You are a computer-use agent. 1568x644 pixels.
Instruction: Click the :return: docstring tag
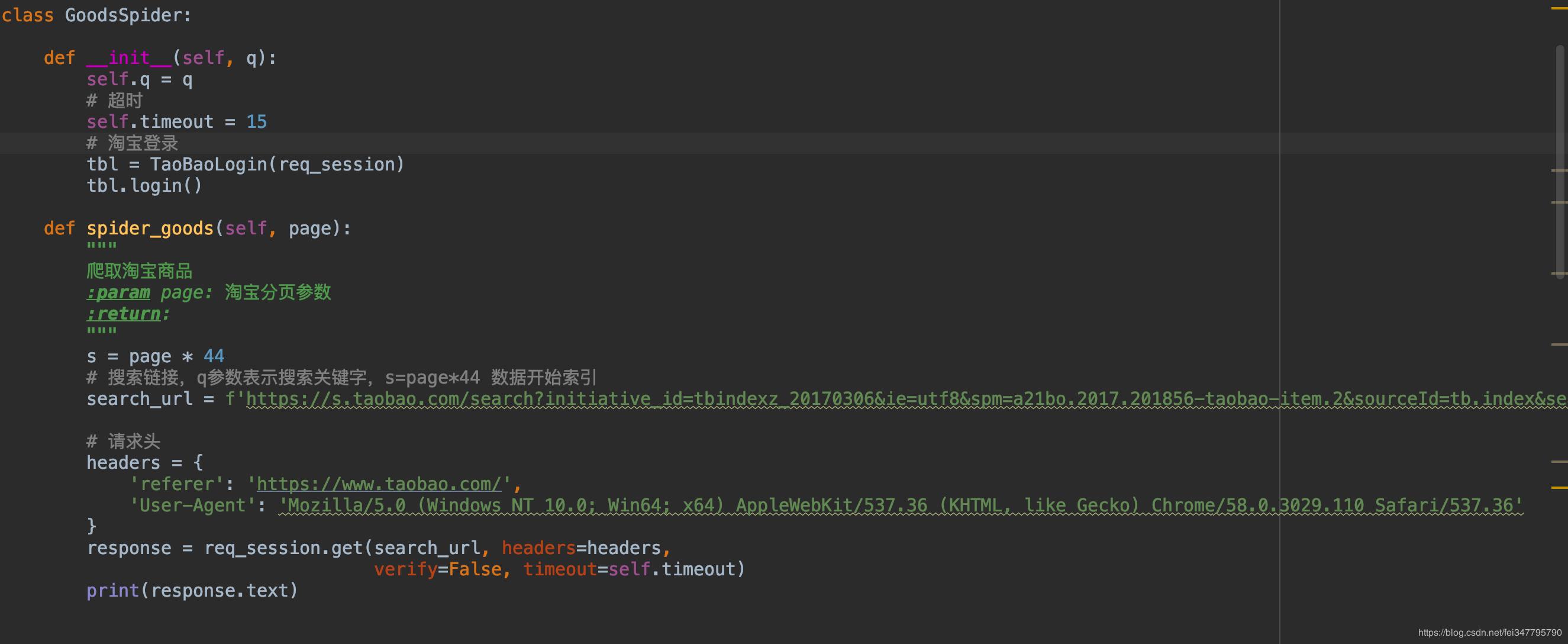[124, 313]
